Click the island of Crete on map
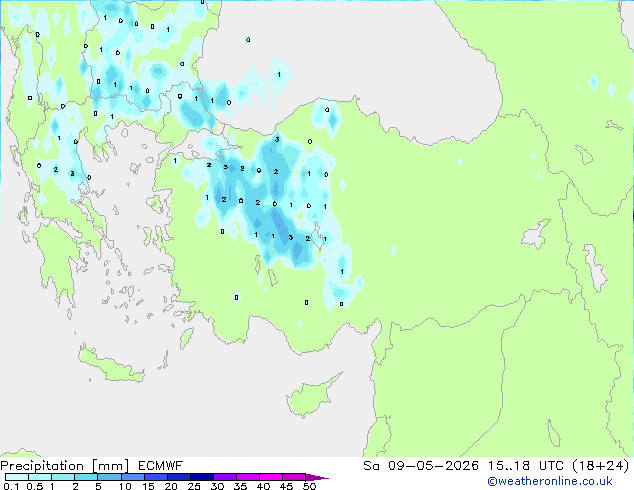This screenshot has width=634, height=490. click(x=110, y=364)
